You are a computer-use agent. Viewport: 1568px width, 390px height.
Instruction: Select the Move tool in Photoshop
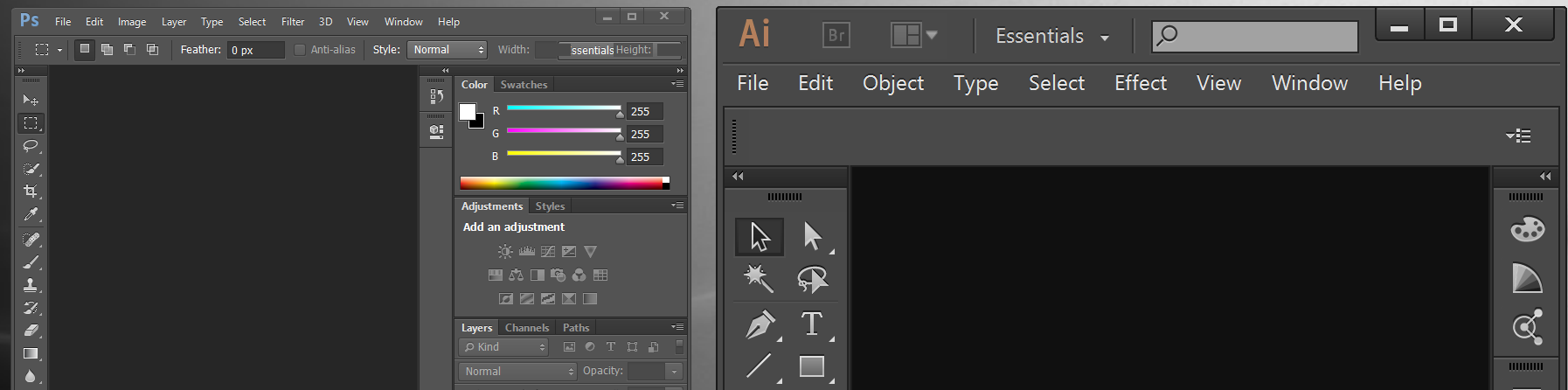click(31, 101)
